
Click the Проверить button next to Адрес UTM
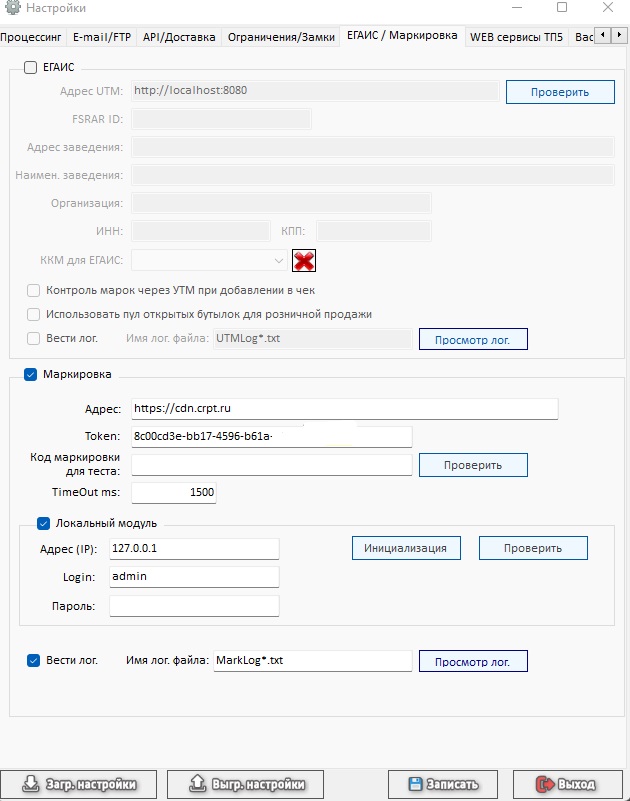tap(560, 92)
